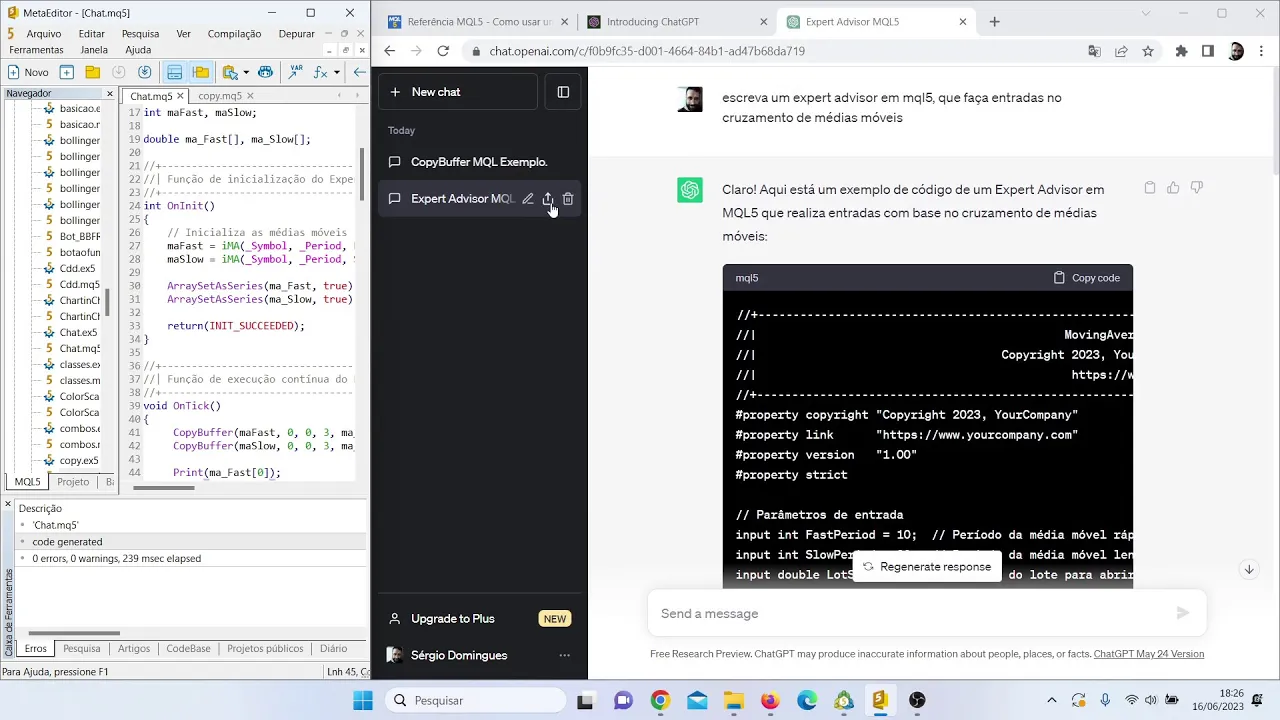Switch to Referência MQL5 browser tab
Image resolution: width=1280 pixels, height=720 pixels.
478,22
